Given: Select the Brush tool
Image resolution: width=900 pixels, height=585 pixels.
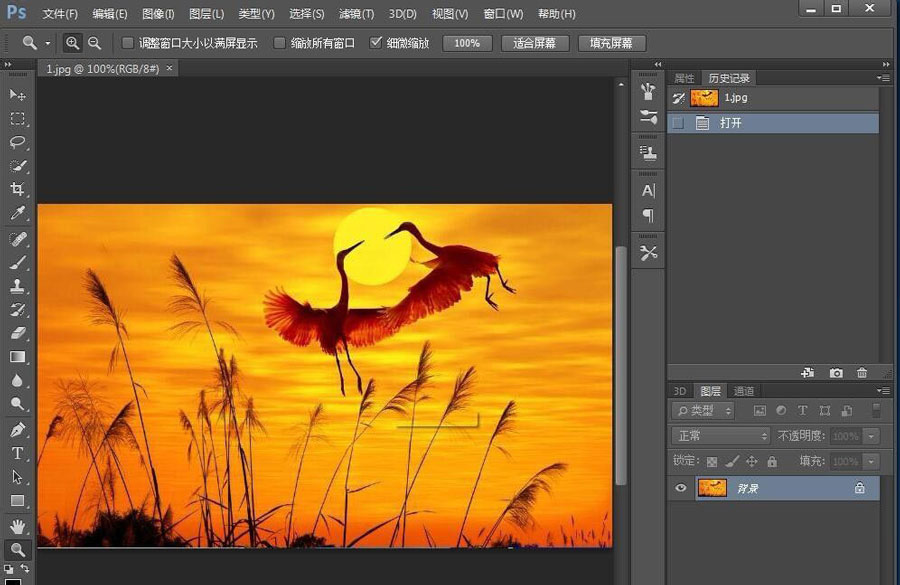Looking at the screenshot, I should coord(16,262).
